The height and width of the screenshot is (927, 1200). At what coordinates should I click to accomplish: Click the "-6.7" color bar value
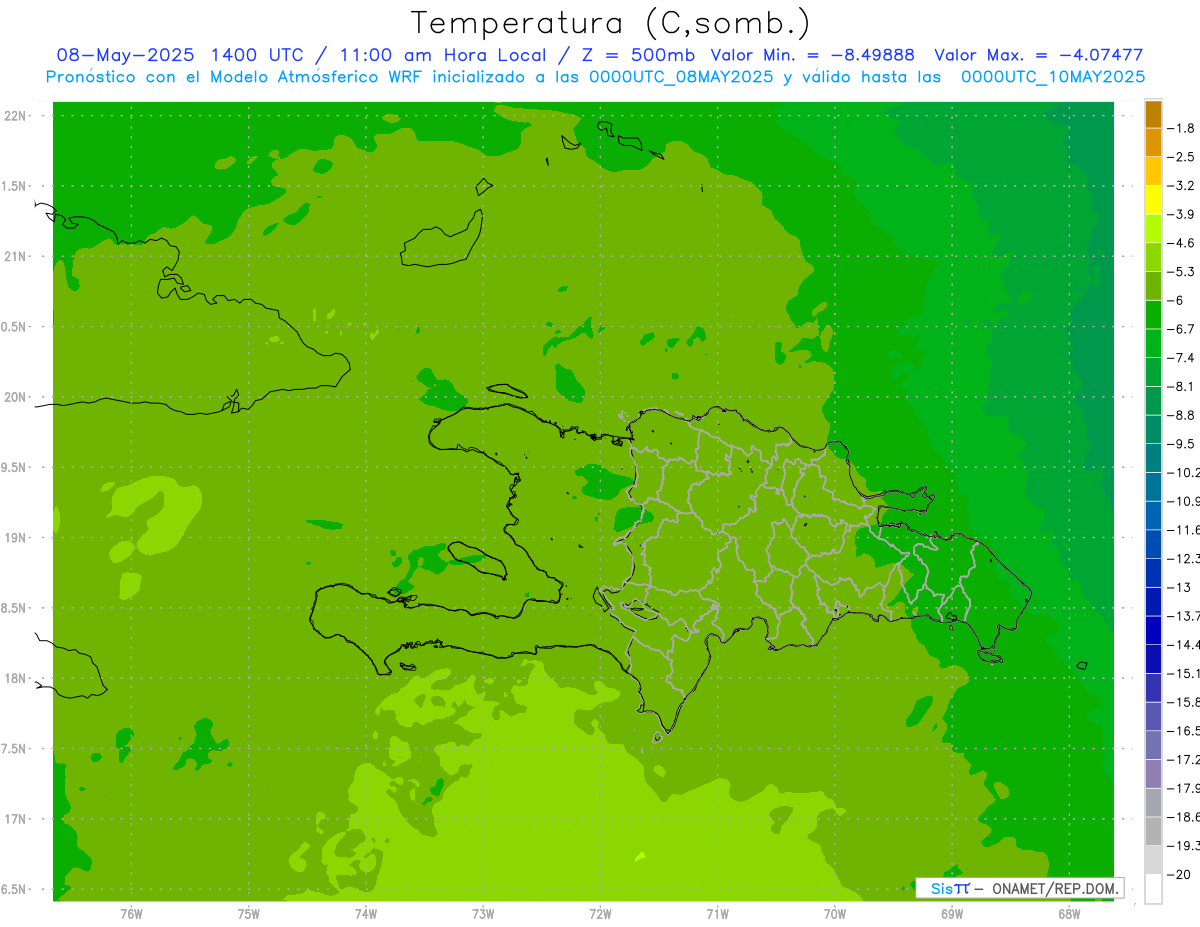click(x=1181, y=329)
